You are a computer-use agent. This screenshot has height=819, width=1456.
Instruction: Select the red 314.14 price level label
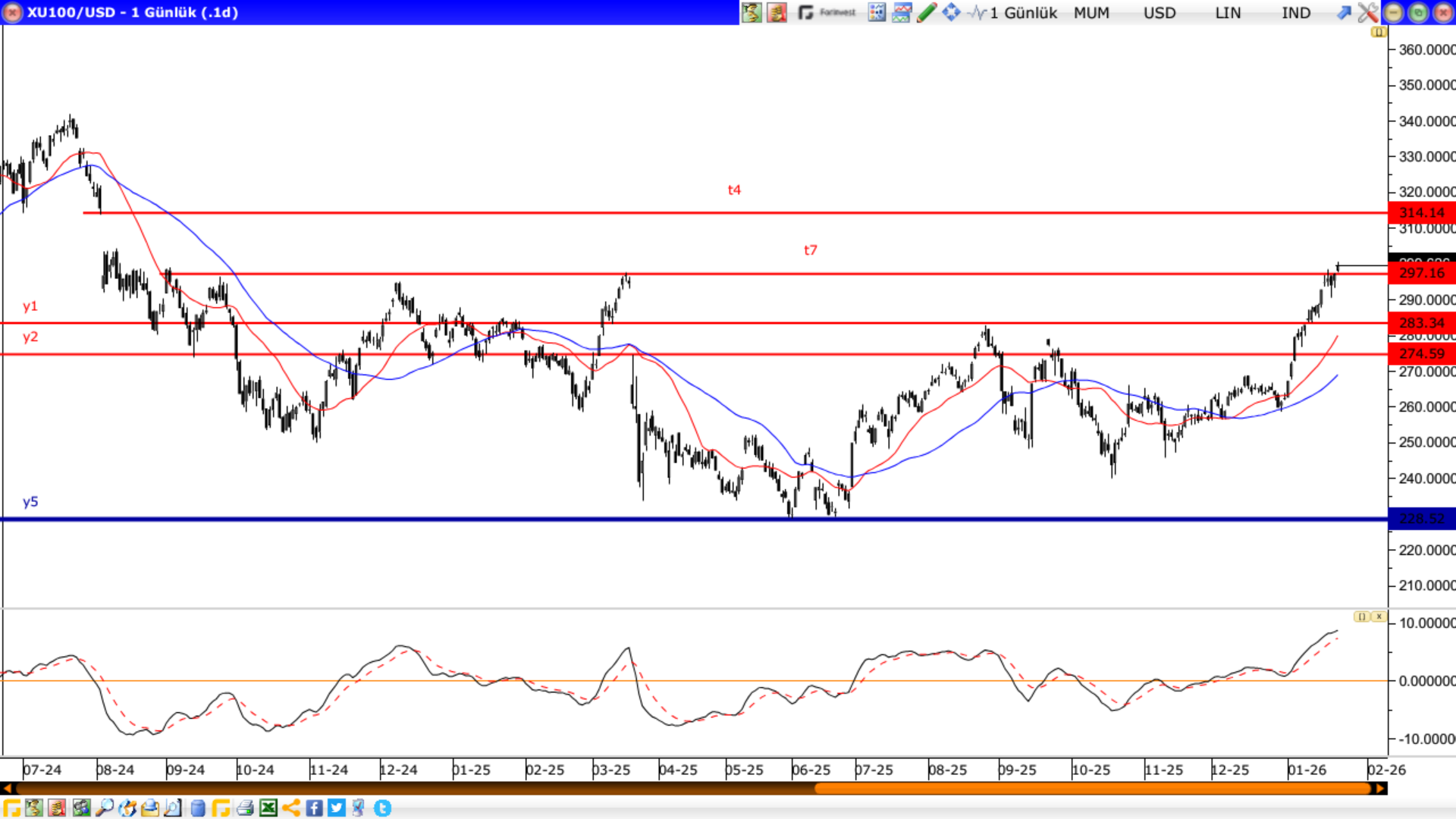1421,213
